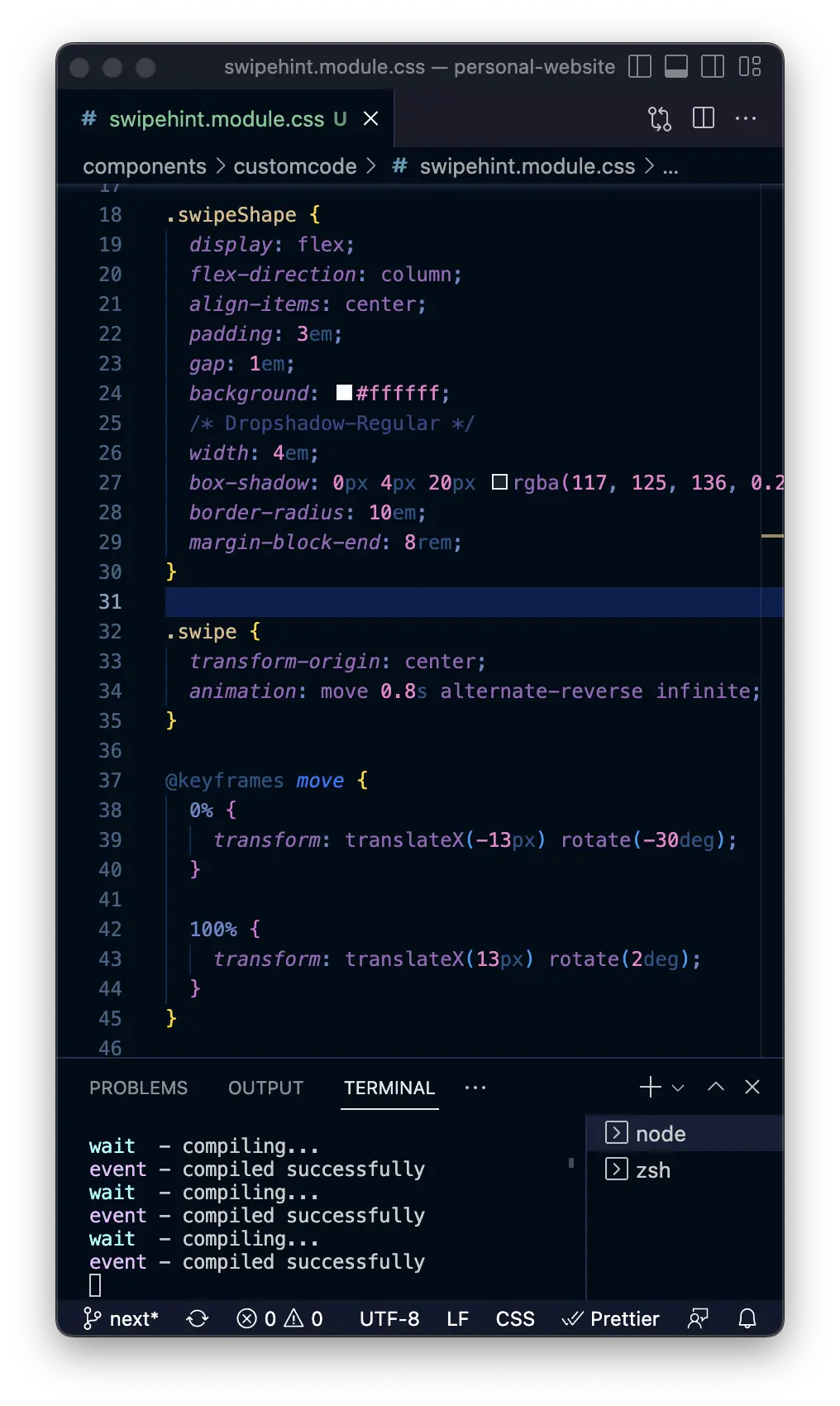The width and height of the screenshot is (840, 1406).
Task: Expand the breadcrumb trailing ellipsis
Action: [x=671, y=167]
